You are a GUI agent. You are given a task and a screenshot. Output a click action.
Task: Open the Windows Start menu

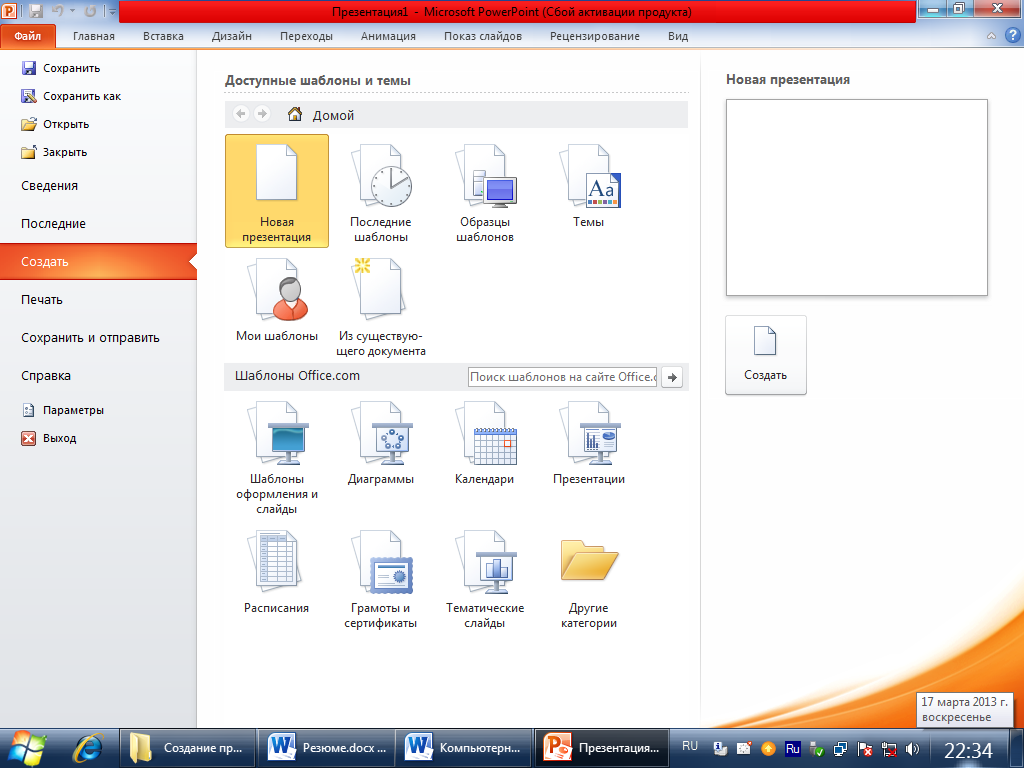click(x=27, y=748)
